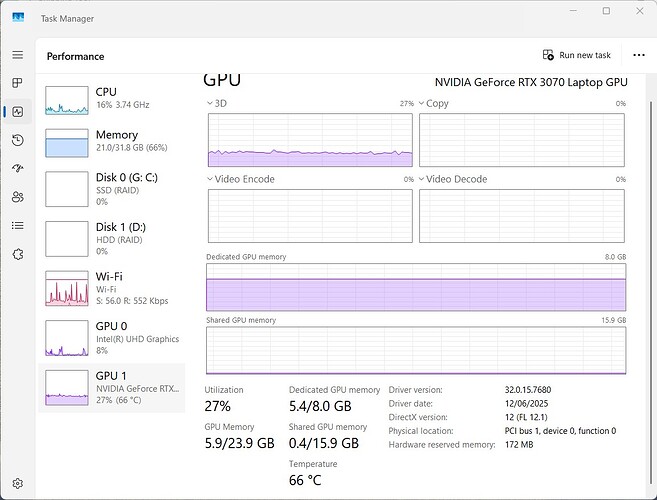Click the Task Manager app icon in title bar
This screenshot has width=657, height=500.
tap(18, 18)
